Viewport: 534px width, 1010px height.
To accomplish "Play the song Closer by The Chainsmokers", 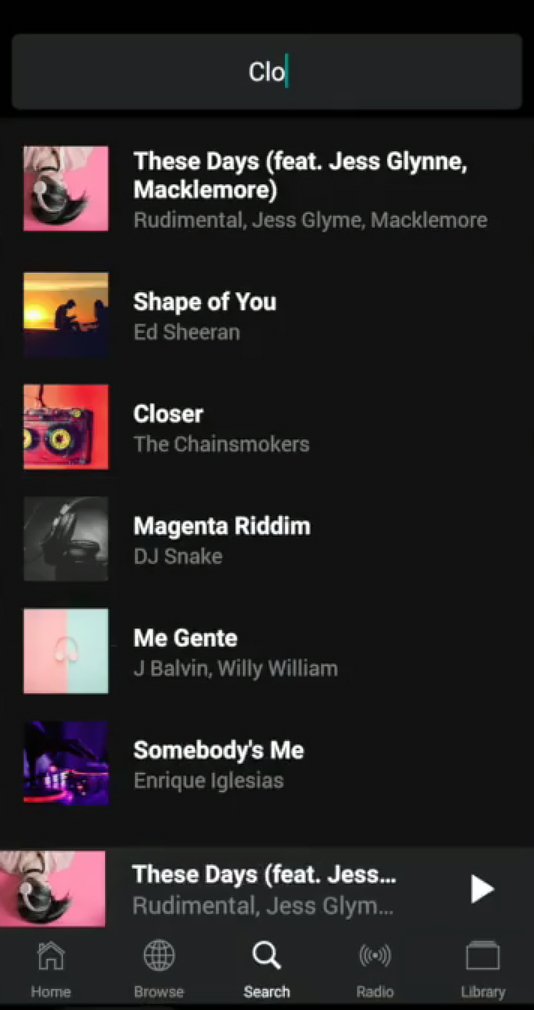I will coord(267,428).
